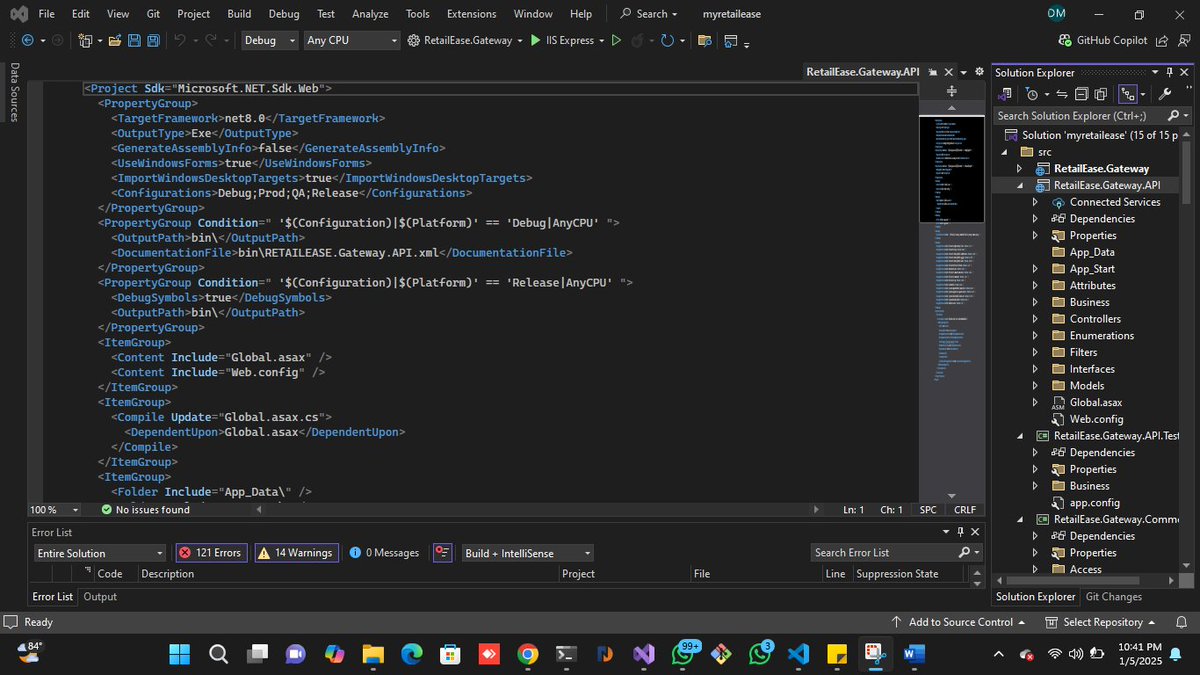Image resolution: width=1200 pixels, height=675 pixels.
Task: Open Visual Studio Code from the taskbar
Action: click(797, 654)
